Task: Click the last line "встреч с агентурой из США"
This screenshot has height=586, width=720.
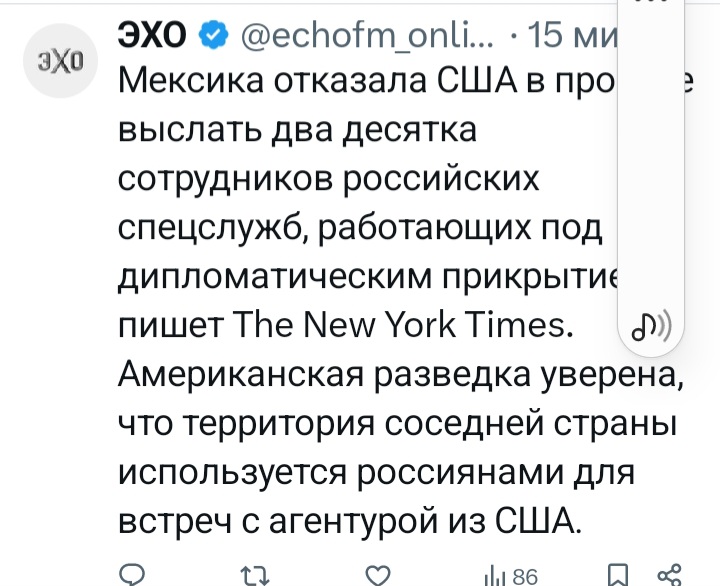Action: click(x=348, y=520)
